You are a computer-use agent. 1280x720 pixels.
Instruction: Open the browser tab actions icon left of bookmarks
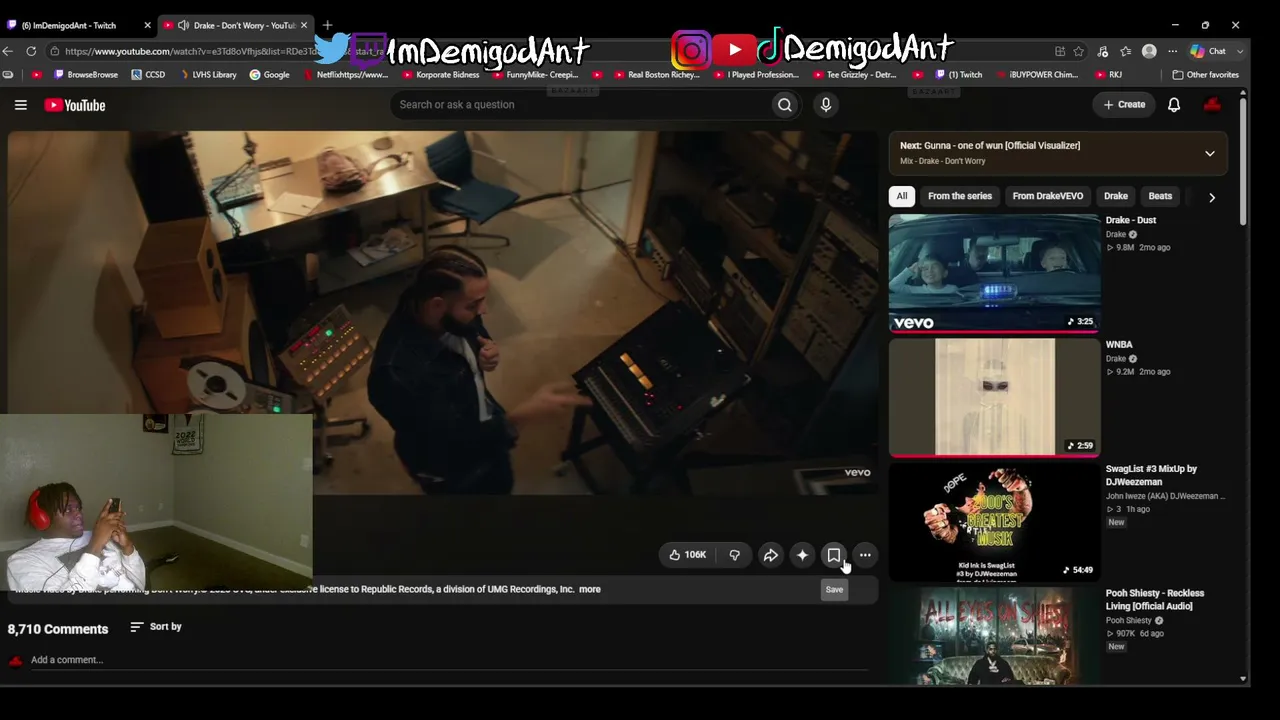[8, 75]
